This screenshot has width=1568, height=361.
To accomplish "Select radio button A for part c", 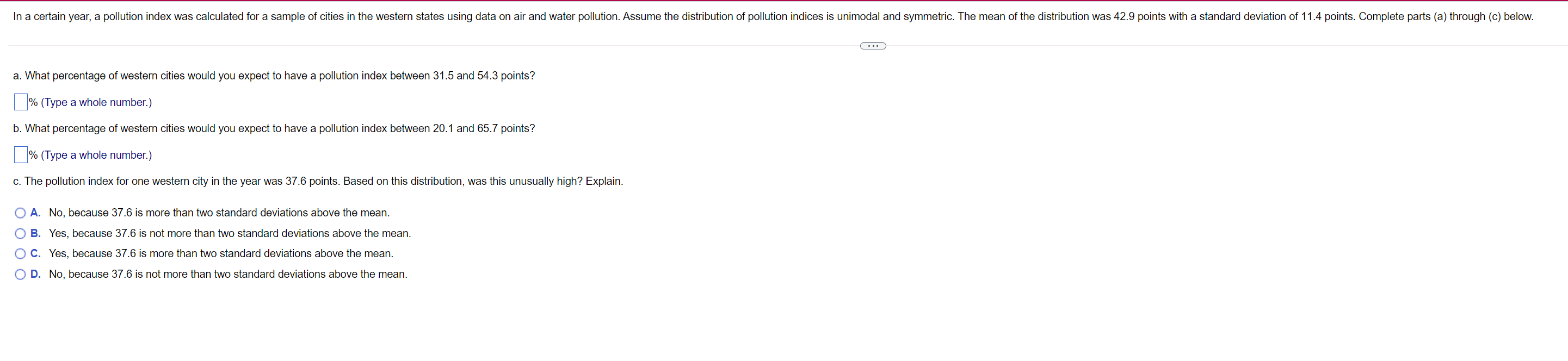I will click(20, 213).
